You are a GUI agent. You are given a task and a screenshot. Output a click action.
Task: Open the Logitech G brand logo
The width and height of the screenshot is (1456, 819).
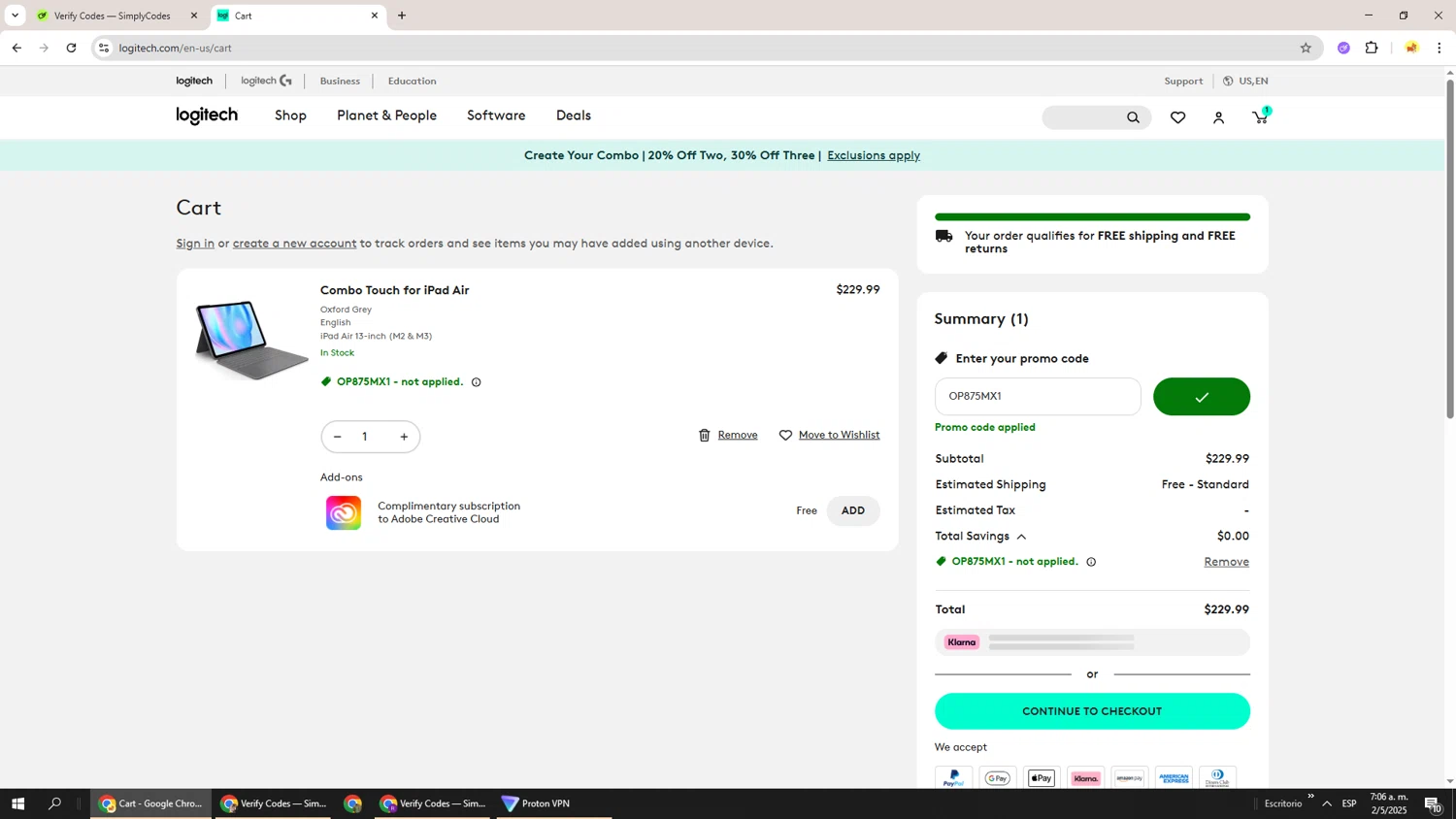tap(266, 81)
